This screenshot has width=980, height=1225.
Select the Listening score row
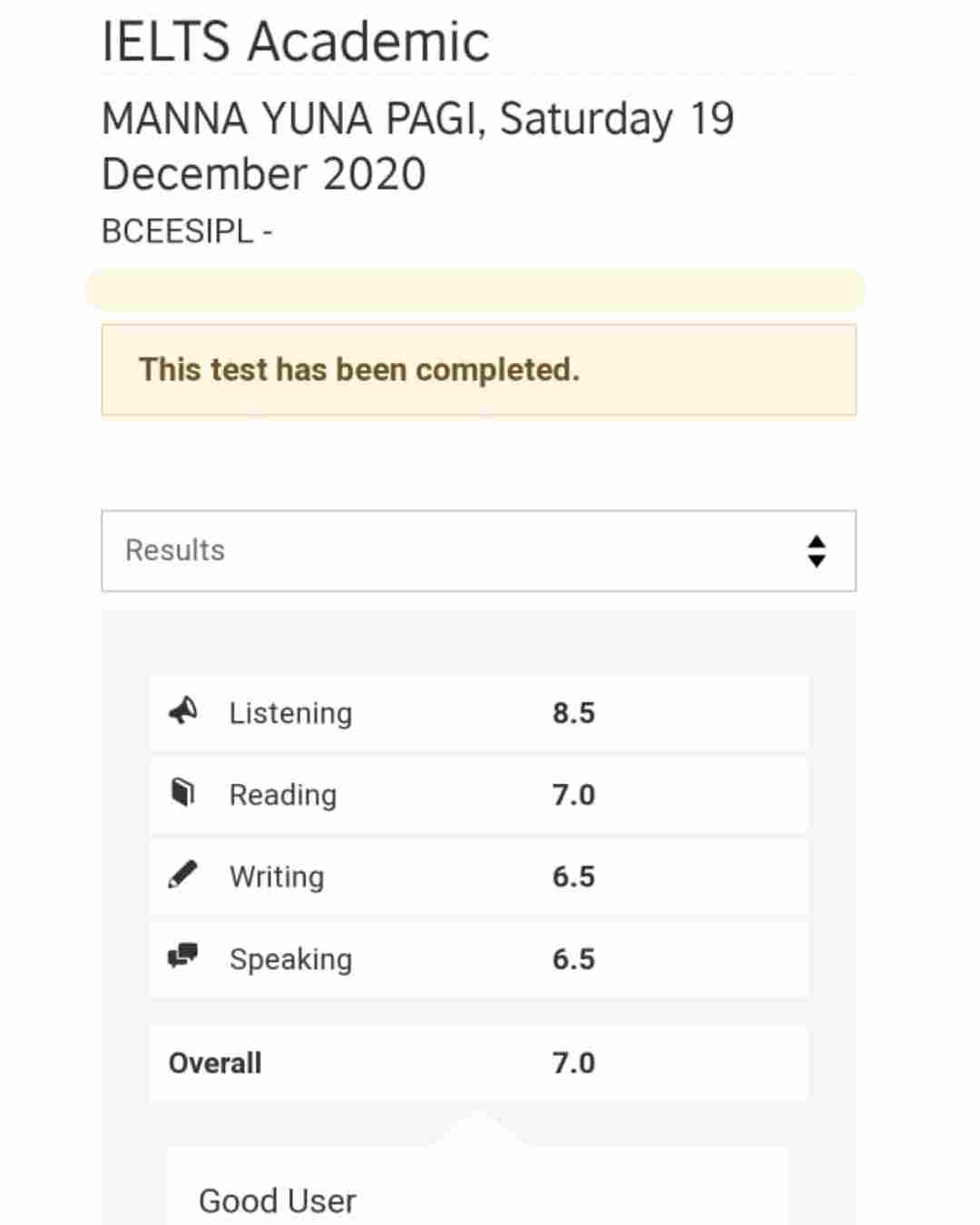(x=478, y=712)
